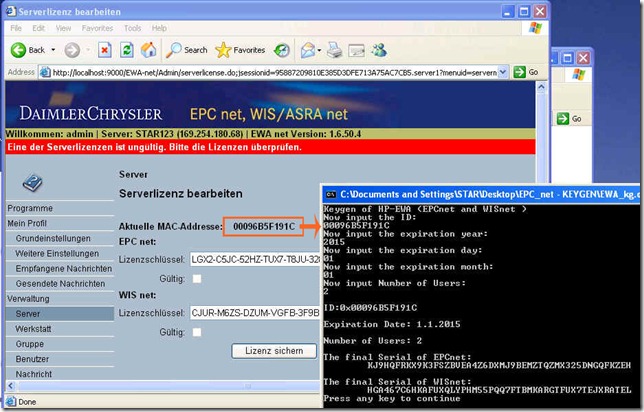Screen dimensions: 644x412
Task: Open Grundeinstellungen sidebar link
Action: pyautogui.click(x=53, y=239)
